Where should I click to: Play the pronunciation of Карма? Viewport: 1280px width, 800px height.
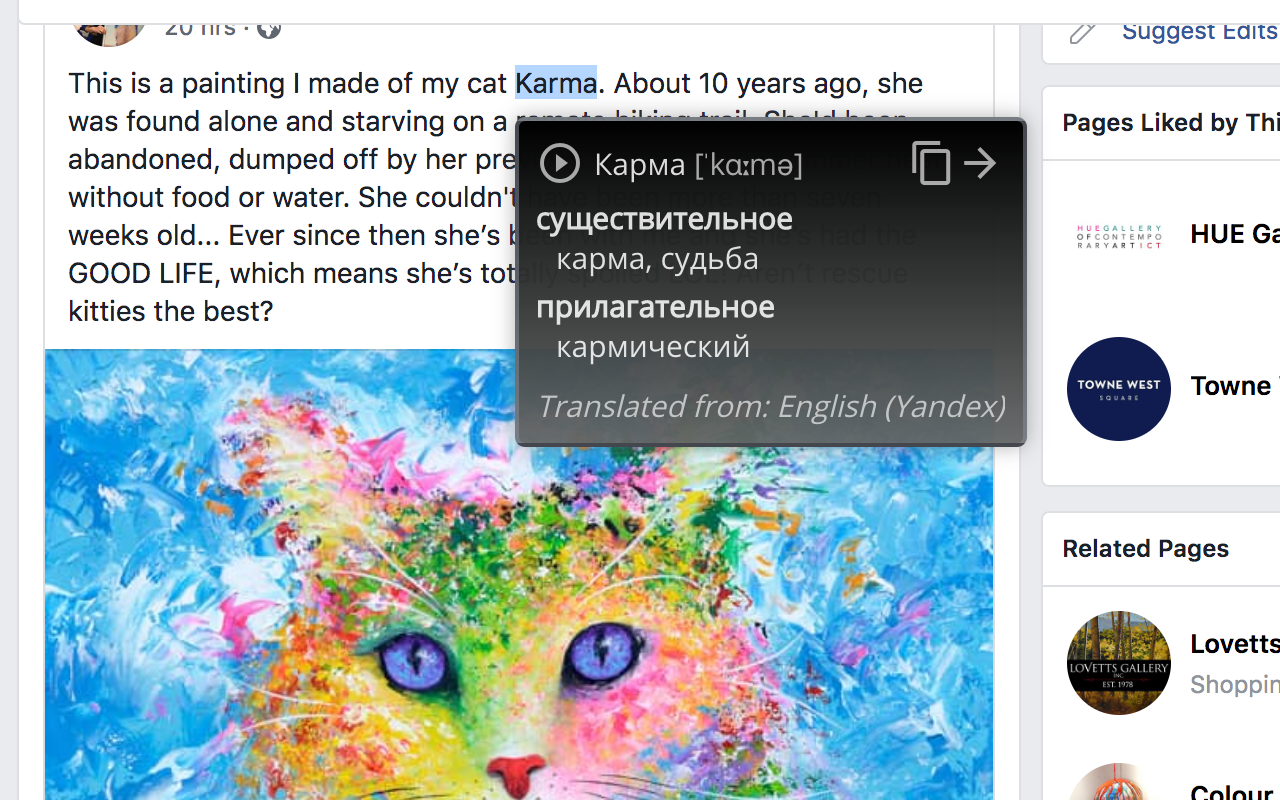(x=560, y=163)
